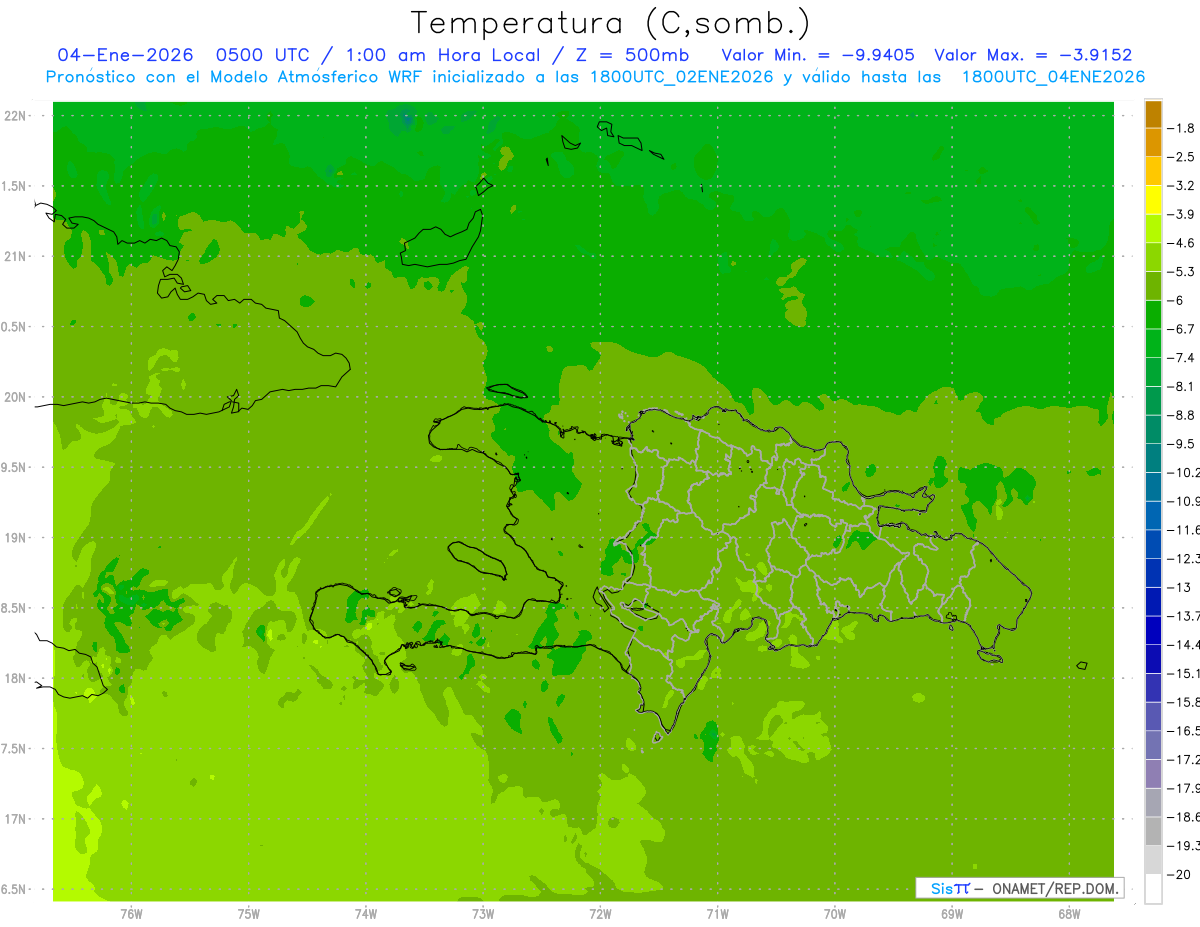Image resolution: width=1200 pixels, height=927 pixels.
Task: Pick the green swatch between -6 and -6.7
Action: click(1153, 315)
